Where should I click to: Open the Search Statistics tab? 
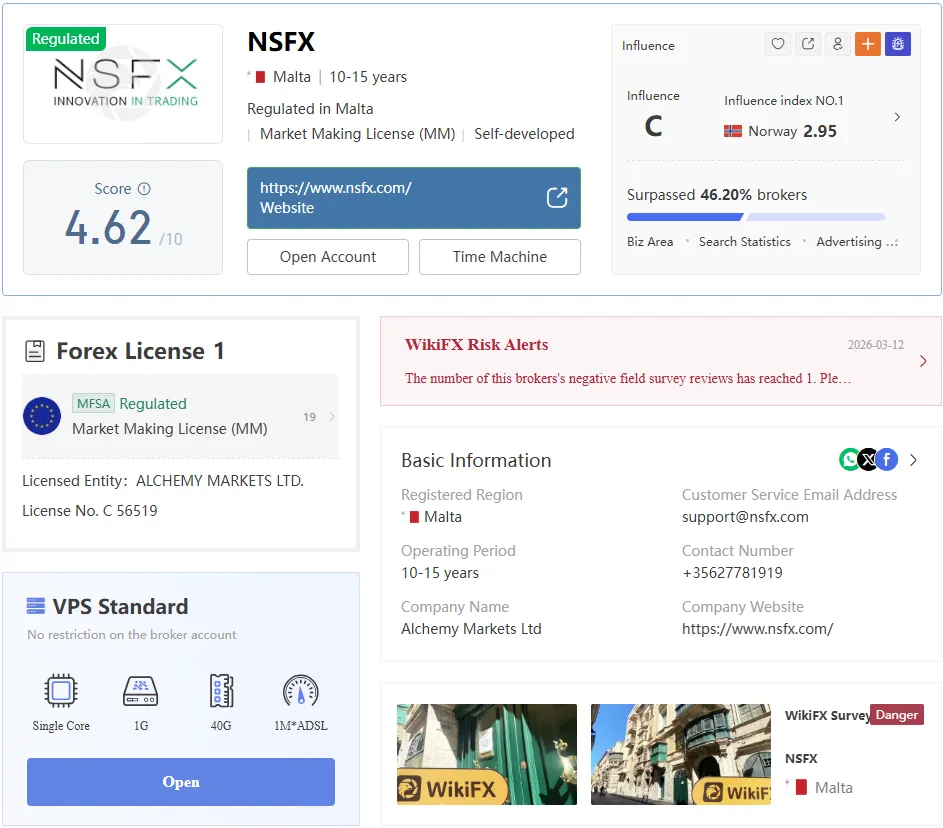tap(745, 242)
